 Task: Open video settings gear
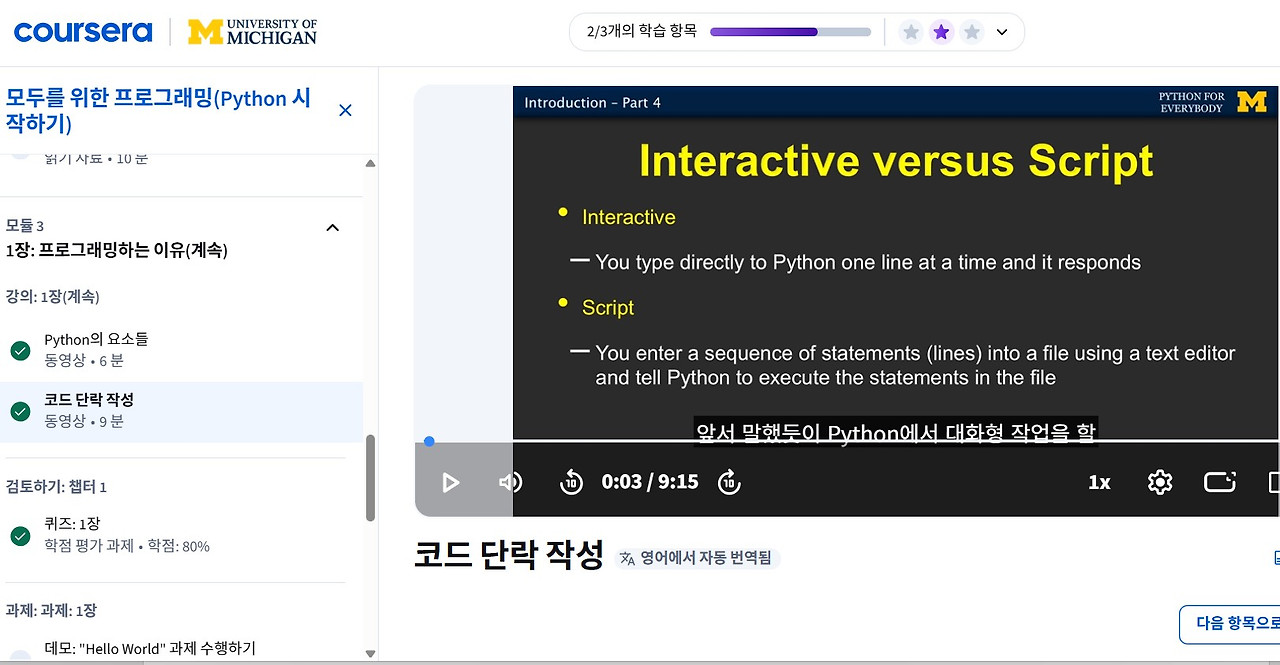coord(1159,483)
